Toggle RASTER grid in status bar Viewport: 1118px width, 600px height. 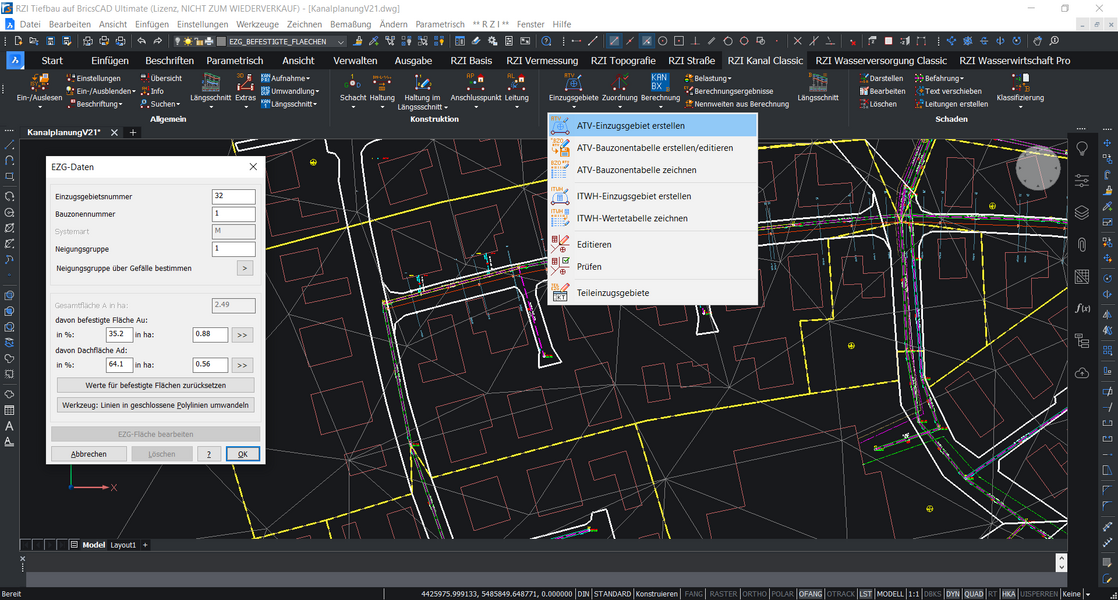[x=723, y=594]
